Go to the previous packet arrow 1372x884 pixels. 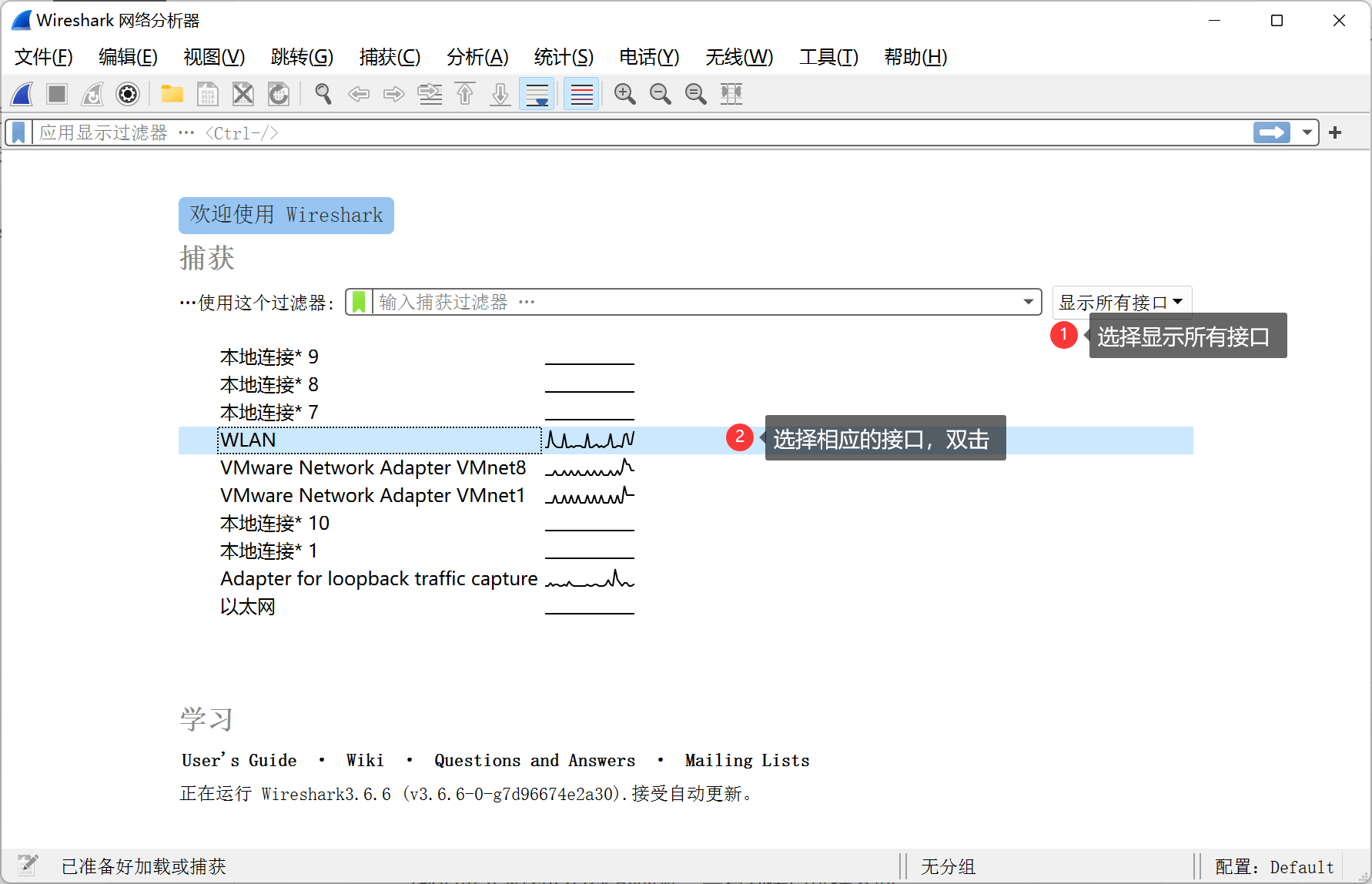[359, 94]
